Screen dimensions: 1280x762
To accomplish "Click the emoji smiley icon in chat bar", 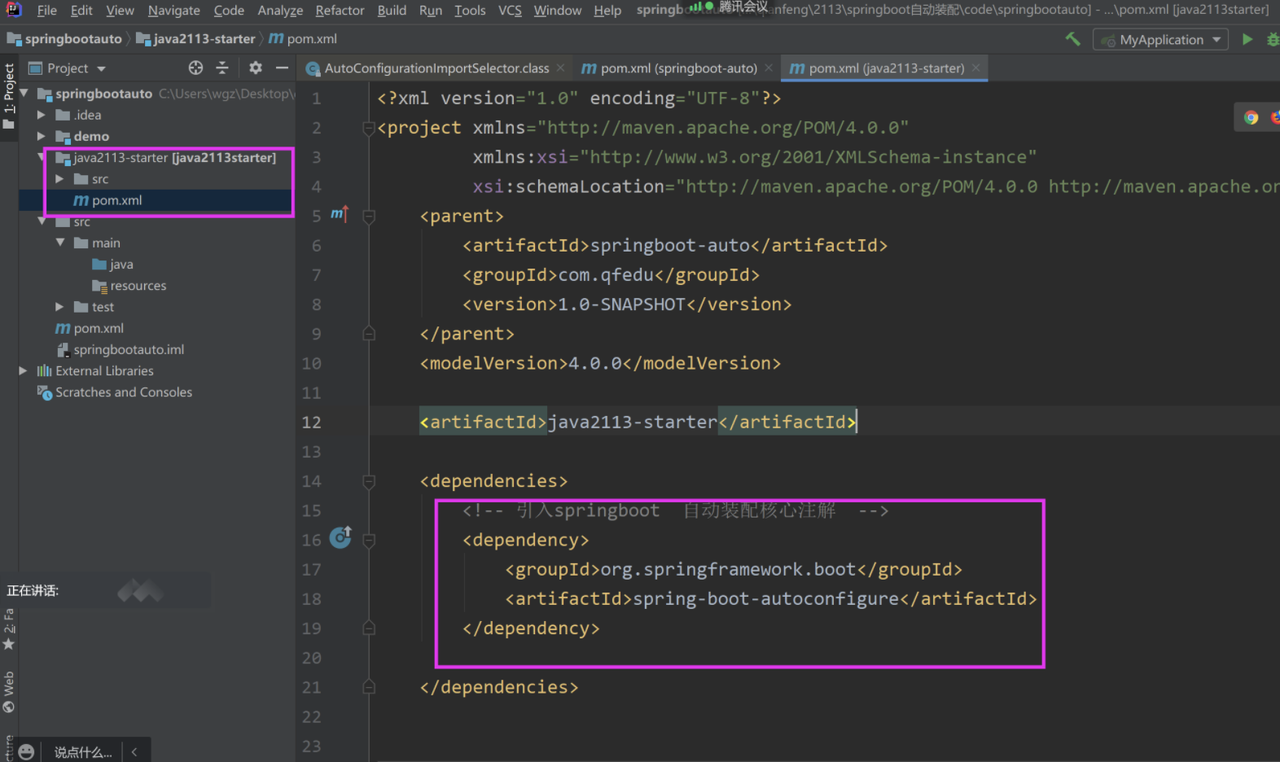I will [x=27, y=751].
